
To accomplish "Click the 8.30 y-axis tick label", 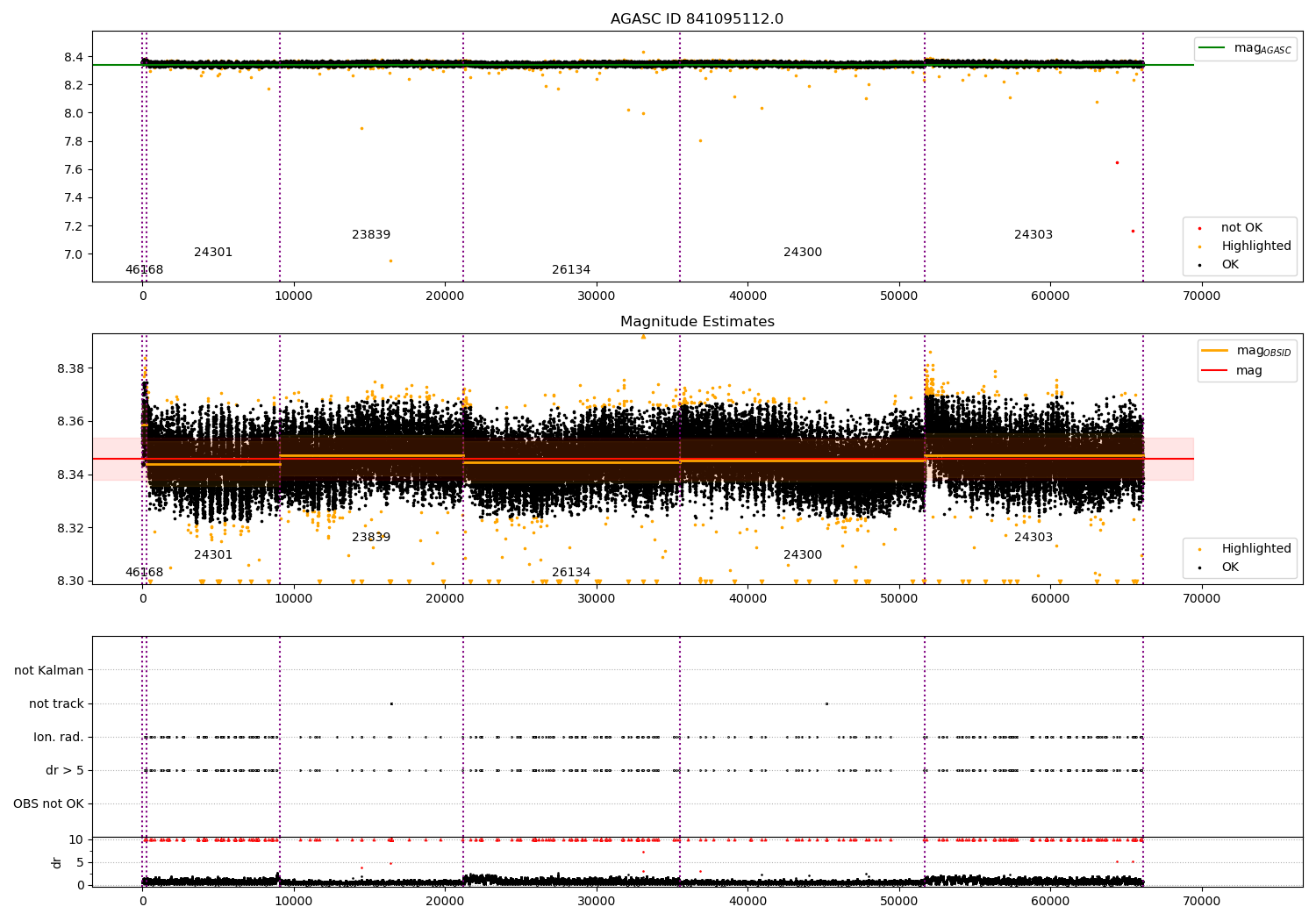I will tap(70, 582).
